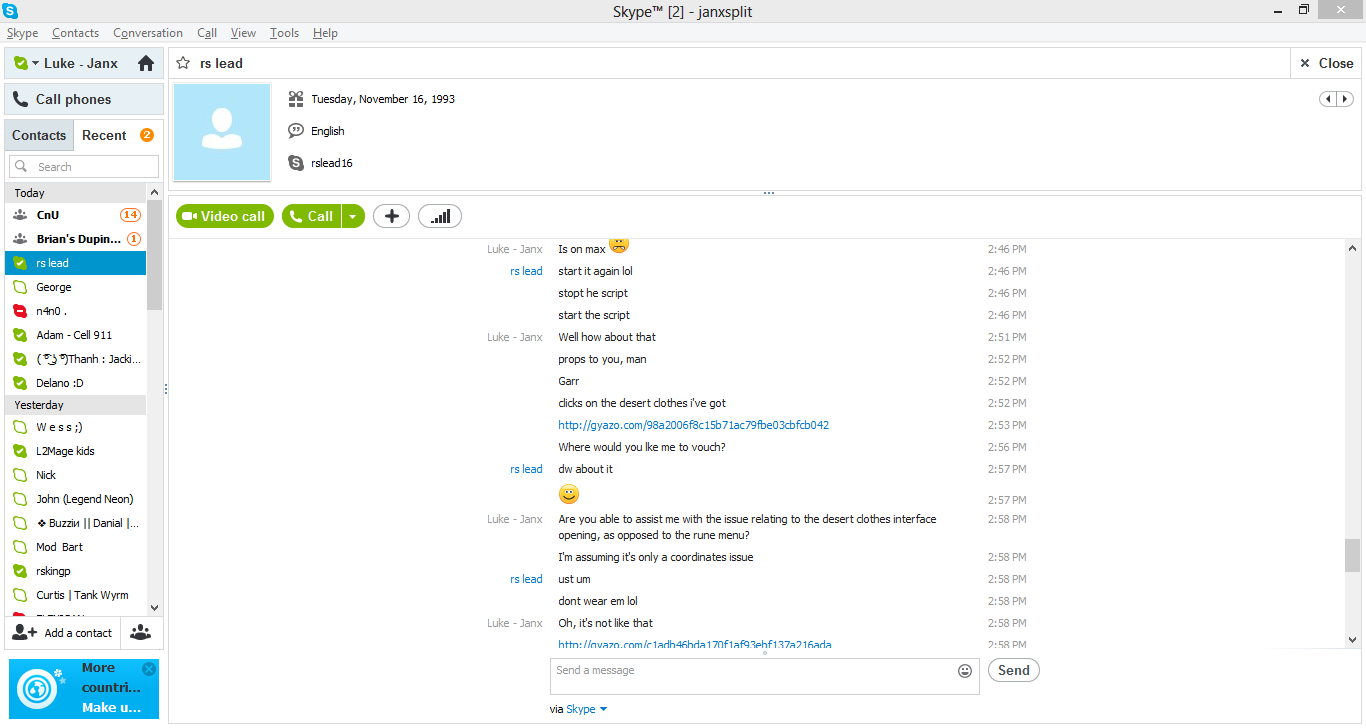
Task: Click the plus add/share button
Action: (391, 216)
